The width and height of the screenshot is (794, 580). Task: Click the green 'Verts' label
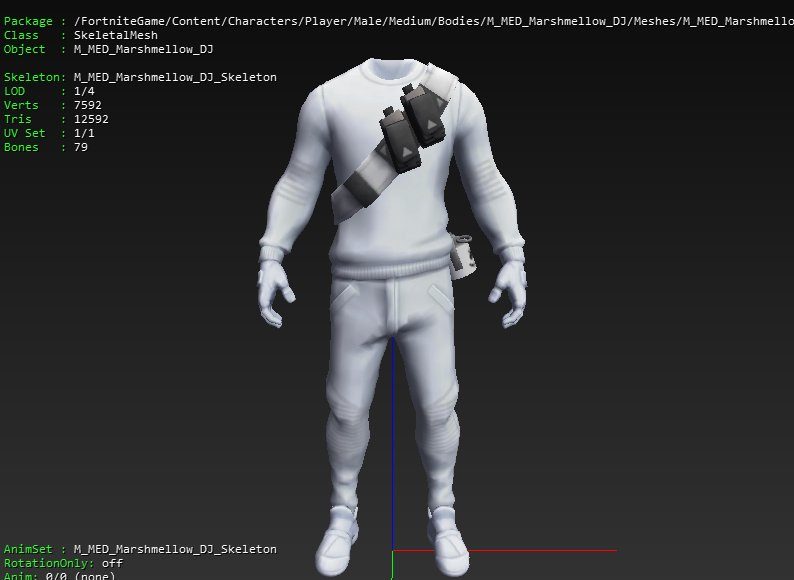[21, 105]
